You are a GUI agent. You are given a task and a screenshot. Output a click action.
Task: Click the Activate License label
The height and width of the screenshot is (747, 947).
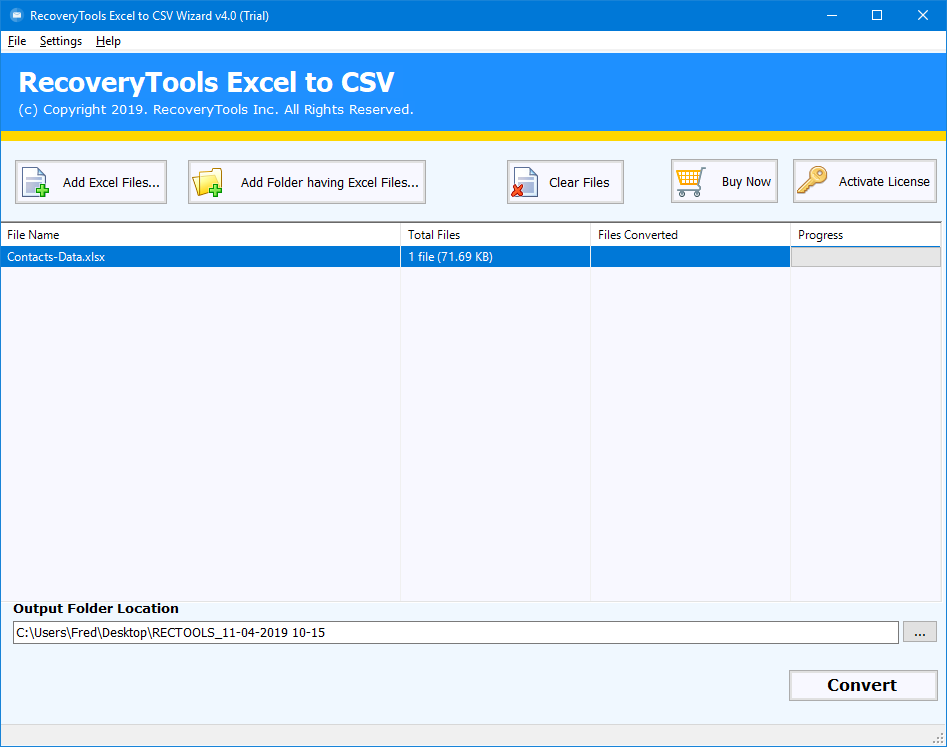[x=884, y=182]
